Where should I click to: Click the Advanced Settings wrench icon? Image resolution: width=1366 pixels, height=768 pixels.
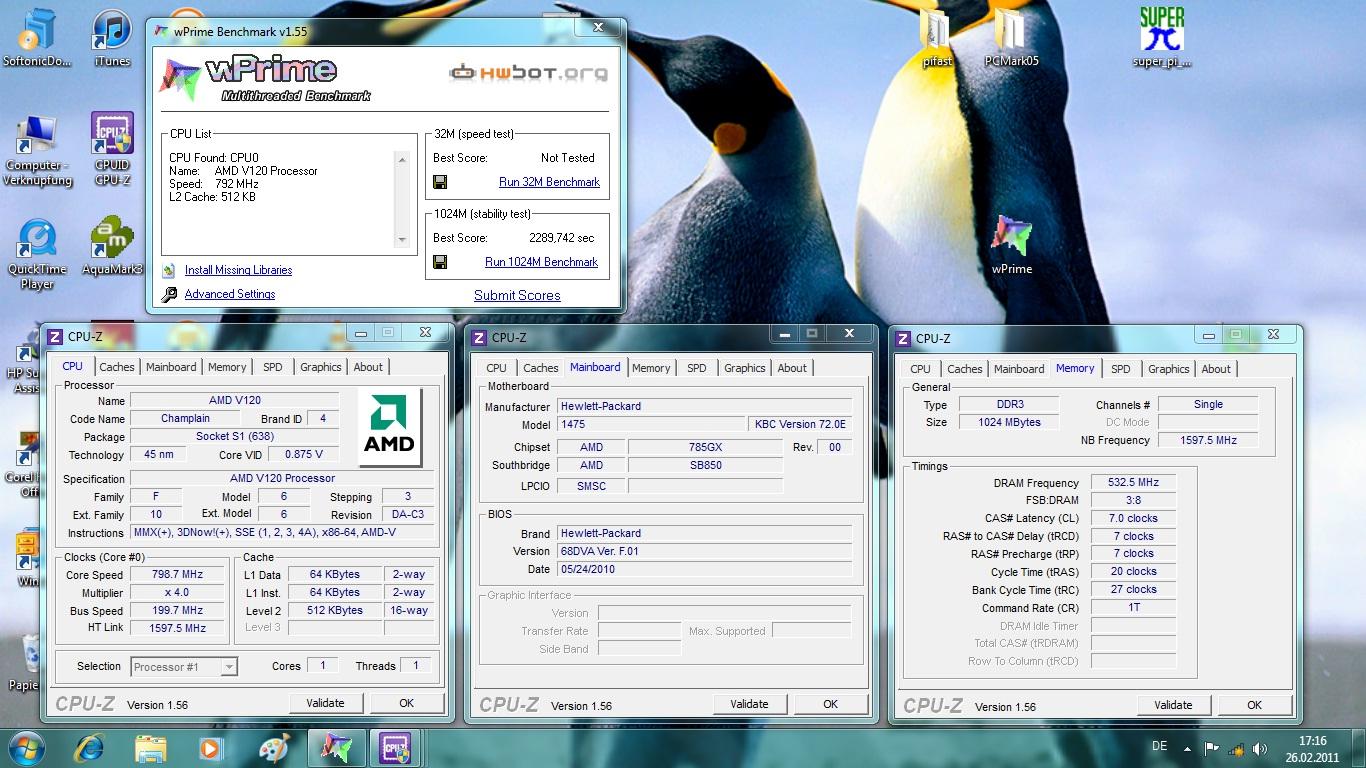click(169, 294)
